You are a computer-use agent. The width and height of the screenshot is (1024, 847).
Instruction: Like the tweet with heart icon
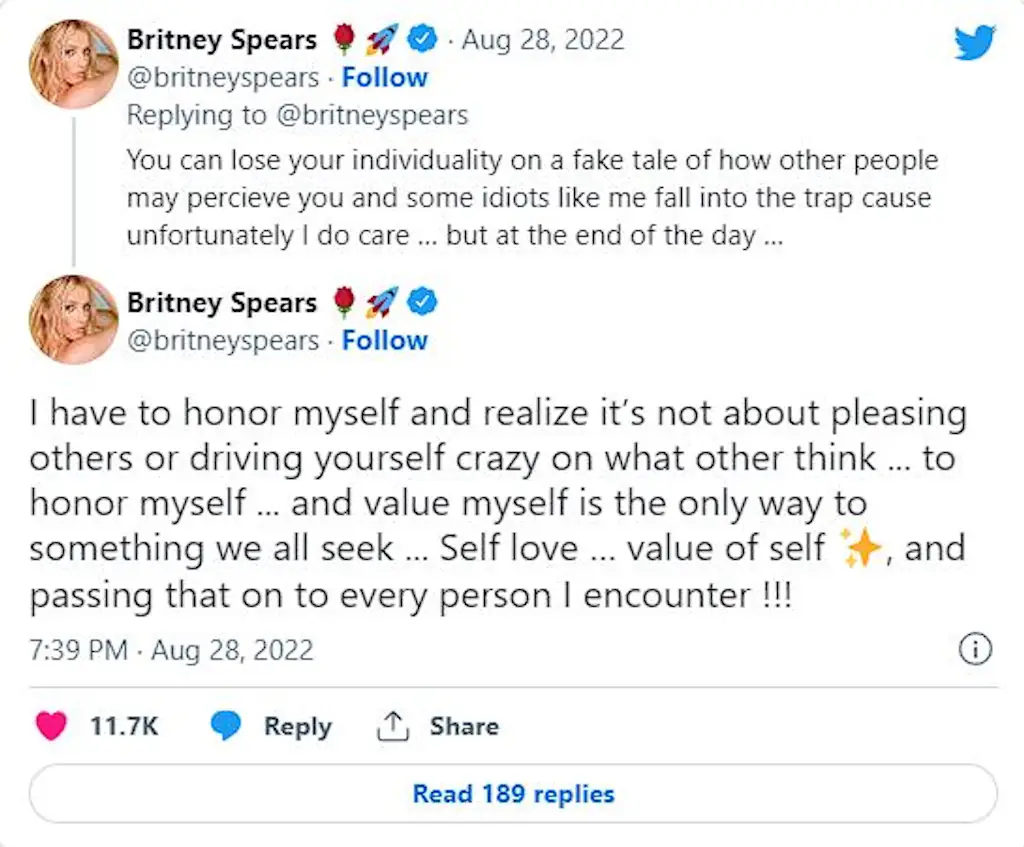click(50, 726)
